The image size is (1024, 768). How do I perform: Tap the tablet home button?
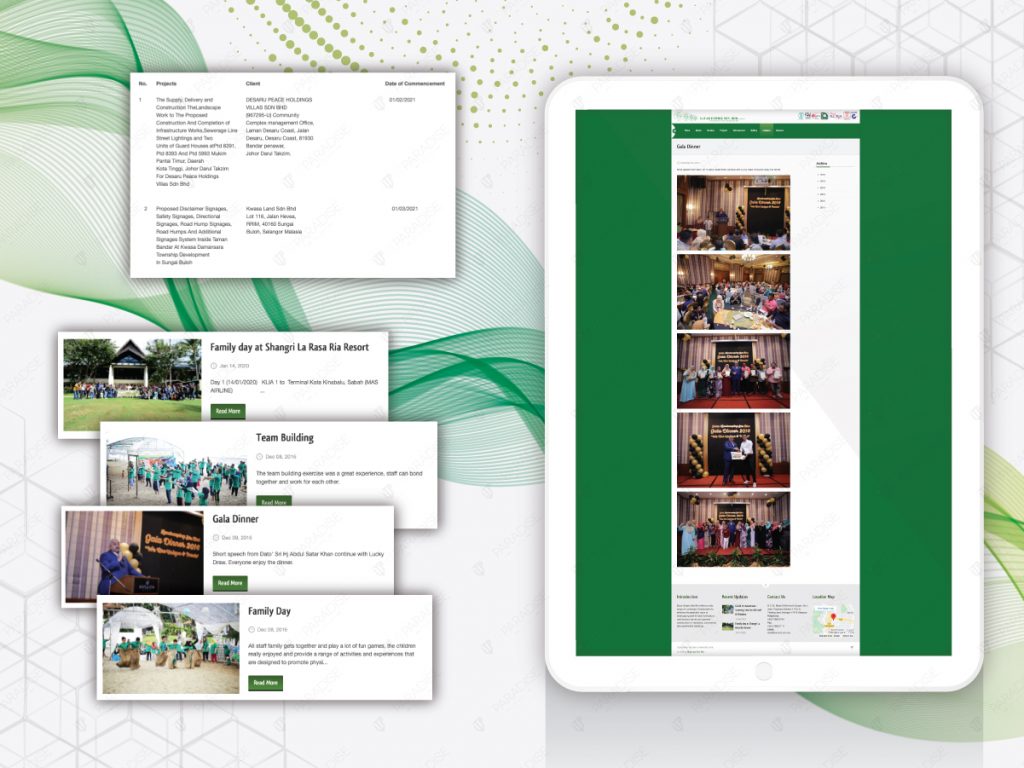tap(763, 671)
